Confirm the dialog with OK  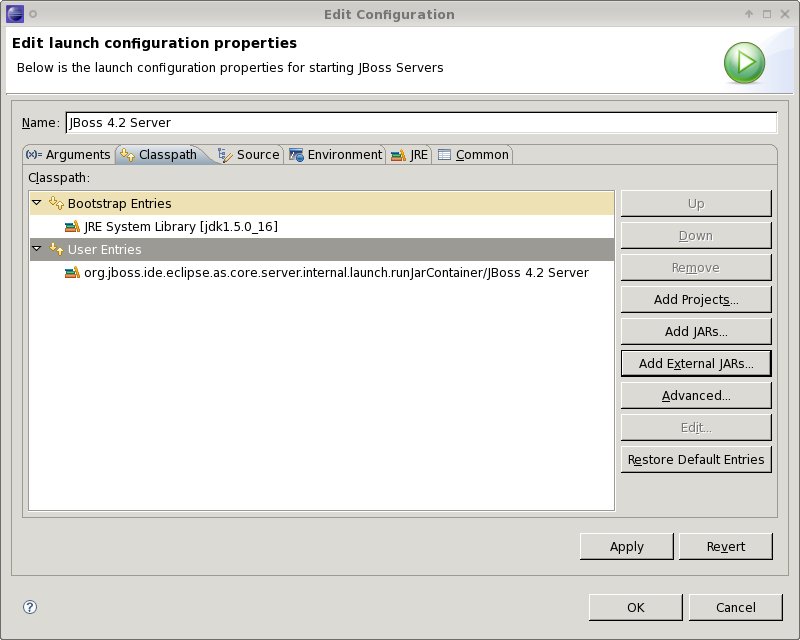click(636, 607)
